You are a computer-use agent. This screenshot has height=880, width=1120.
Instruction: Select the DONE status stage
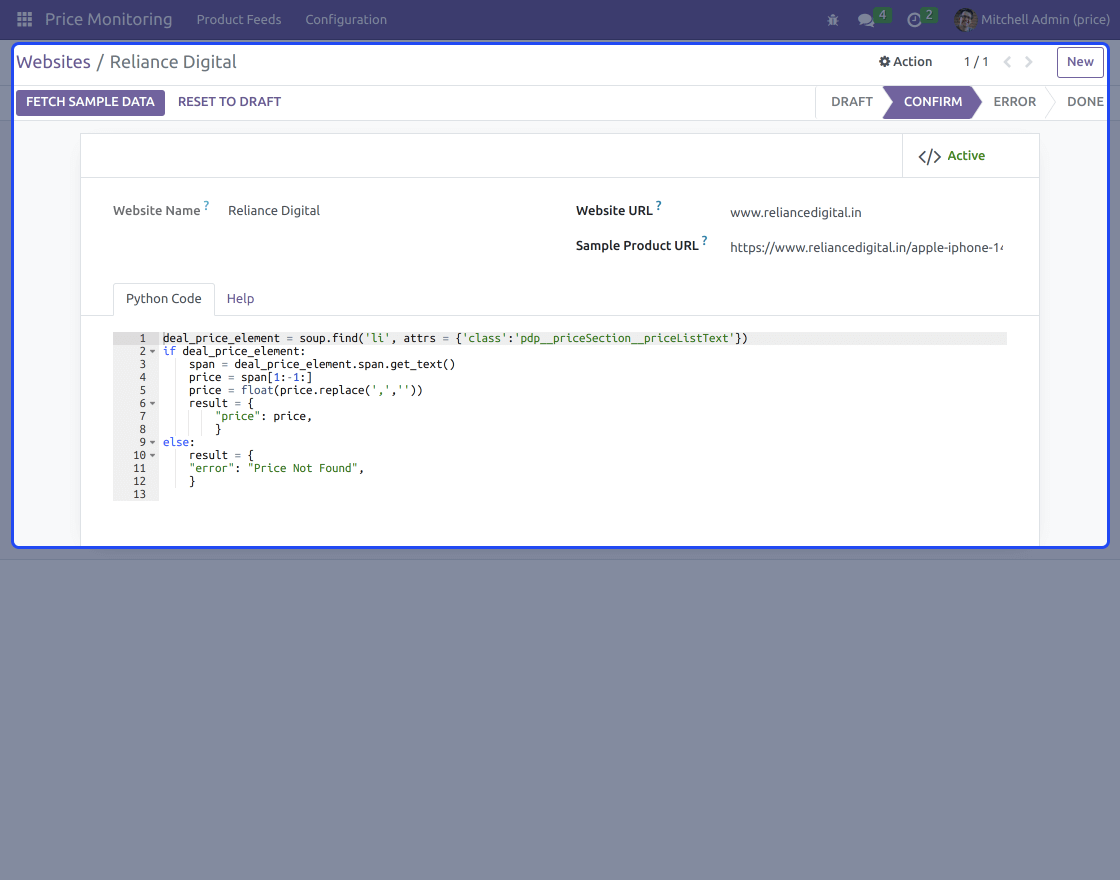(x=1084, y=102)
